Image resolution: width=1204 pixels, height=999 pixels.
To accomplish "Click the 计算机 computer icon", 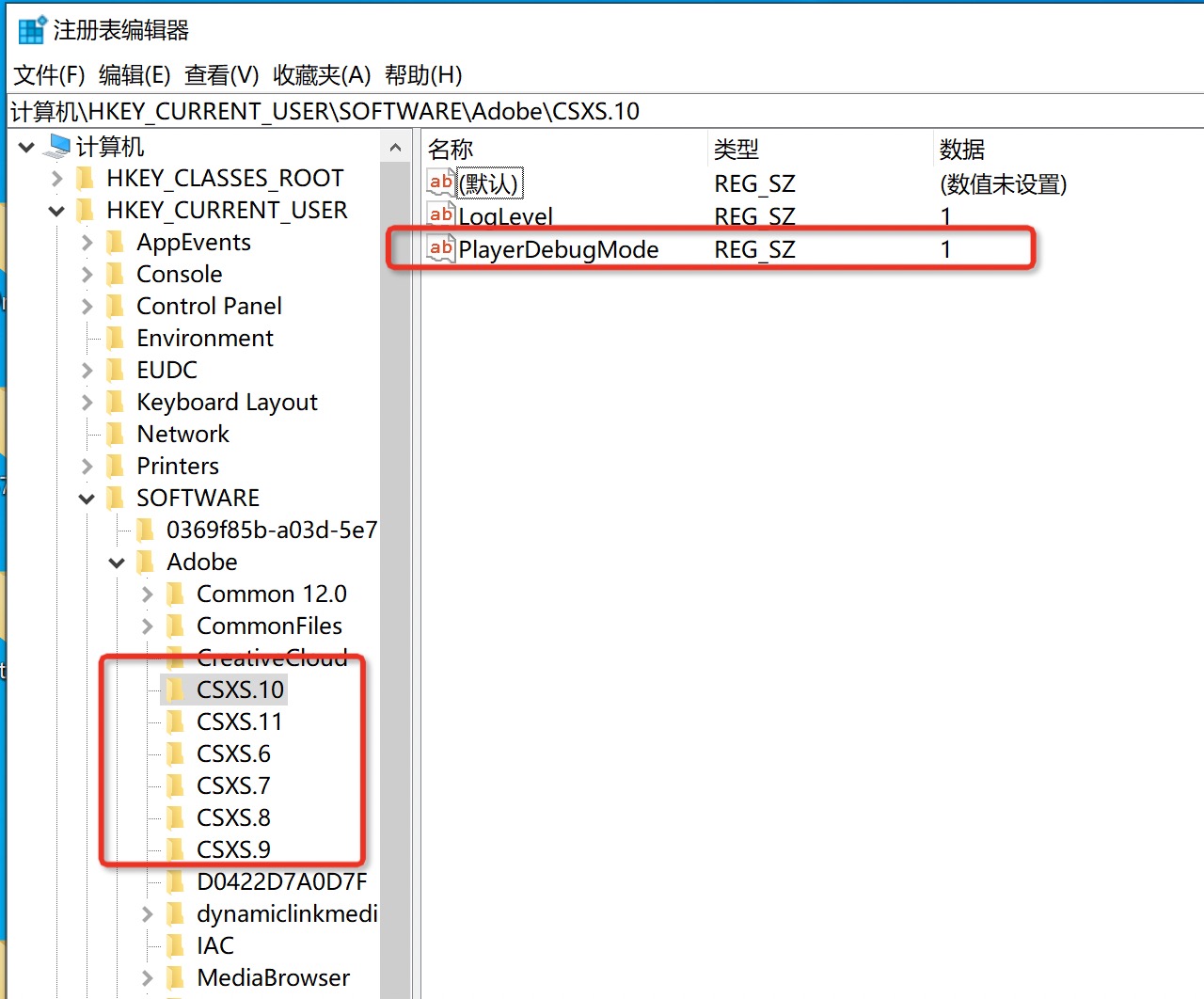I will click(58, 146).
